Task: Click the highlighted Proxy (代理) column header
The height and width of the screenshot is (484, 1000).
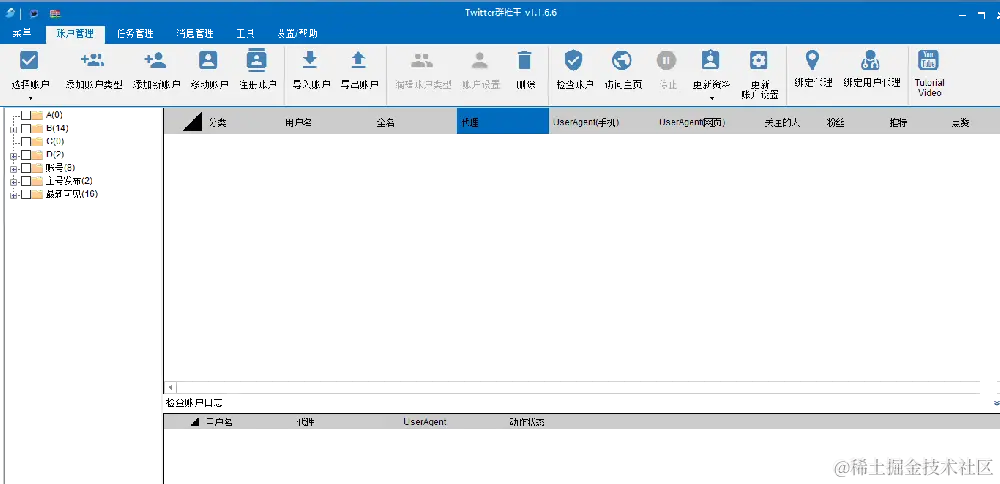Action: click(503, 121)
